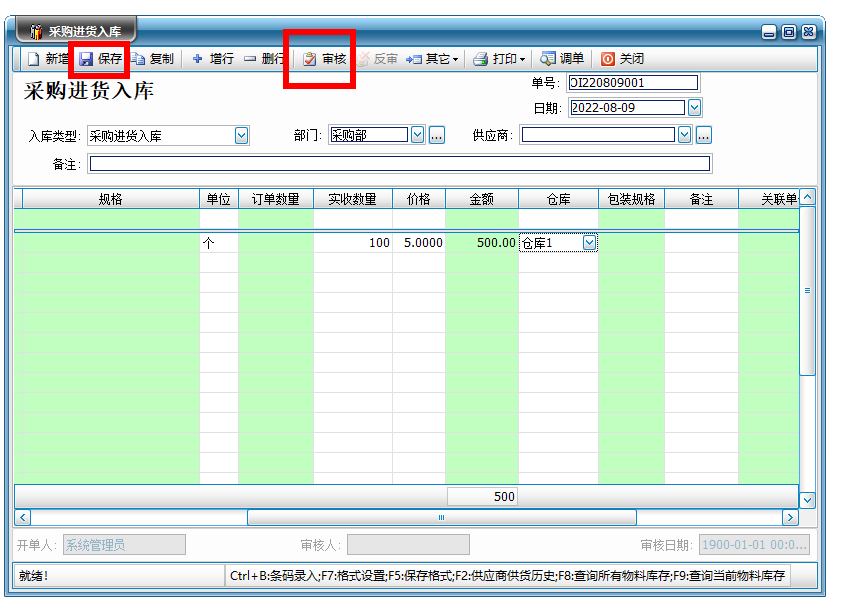Click 调单 to import an order
Screen dimensions: 852x610
coord(562,59)
